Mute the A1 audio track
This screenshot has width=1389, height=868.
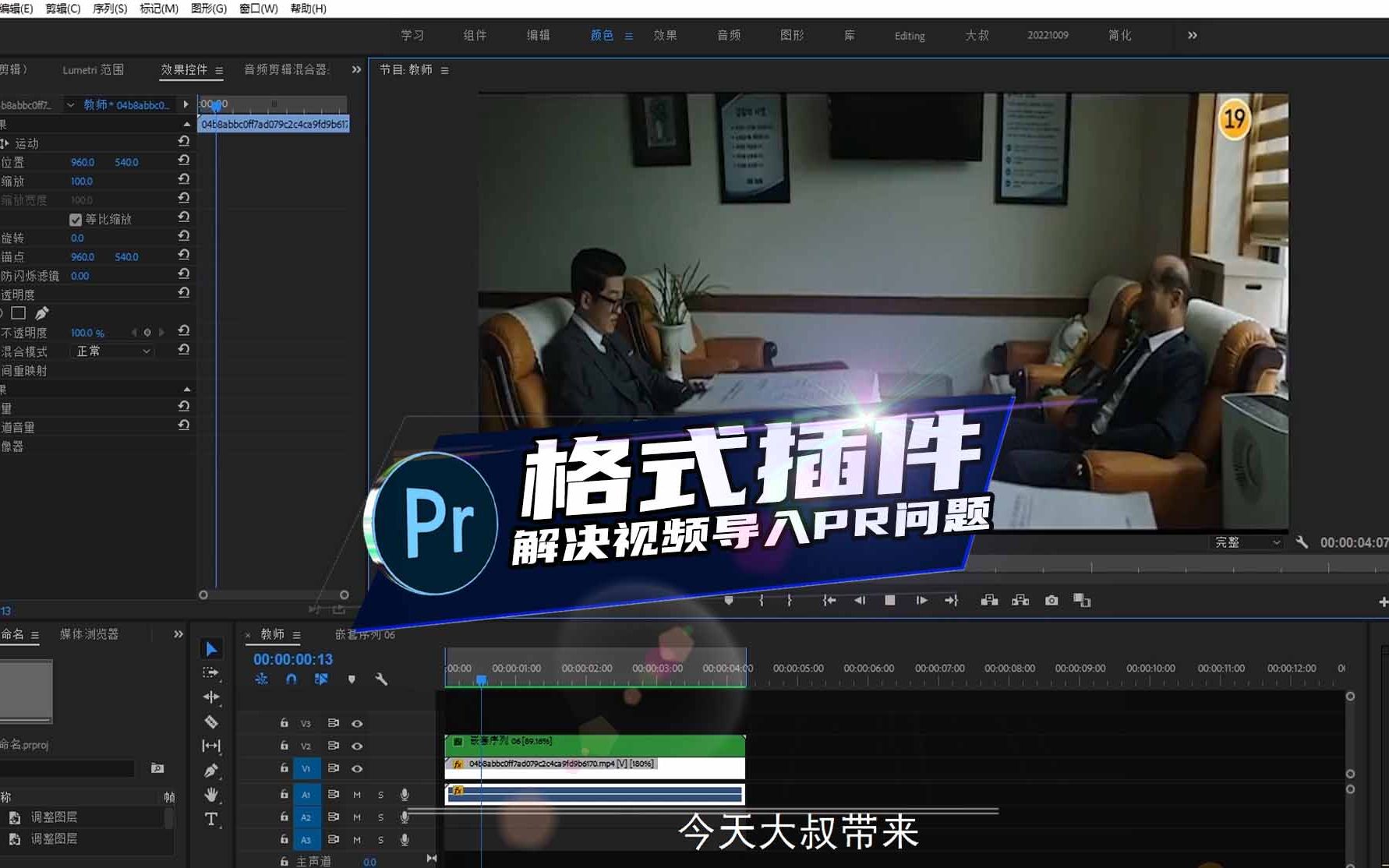tap(356, 795)
